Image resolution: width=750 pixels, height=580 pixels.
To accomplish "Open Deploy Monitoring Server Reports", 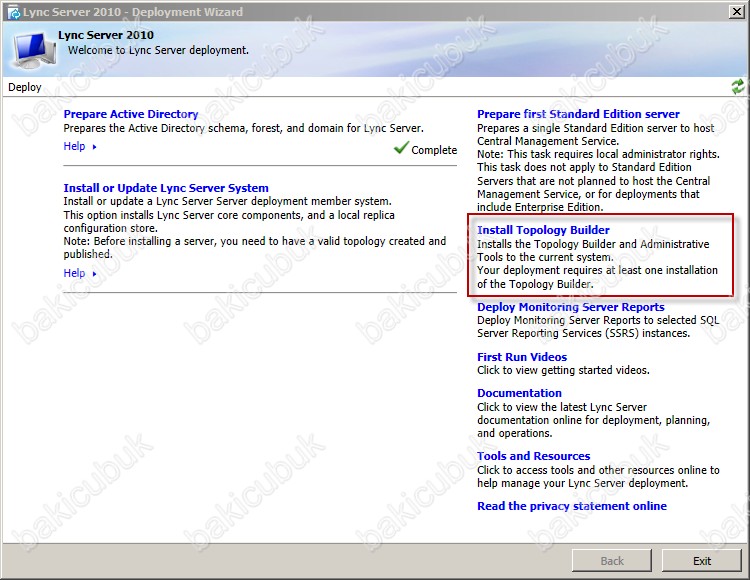I will pyautogui.click(x=571, y=307).
